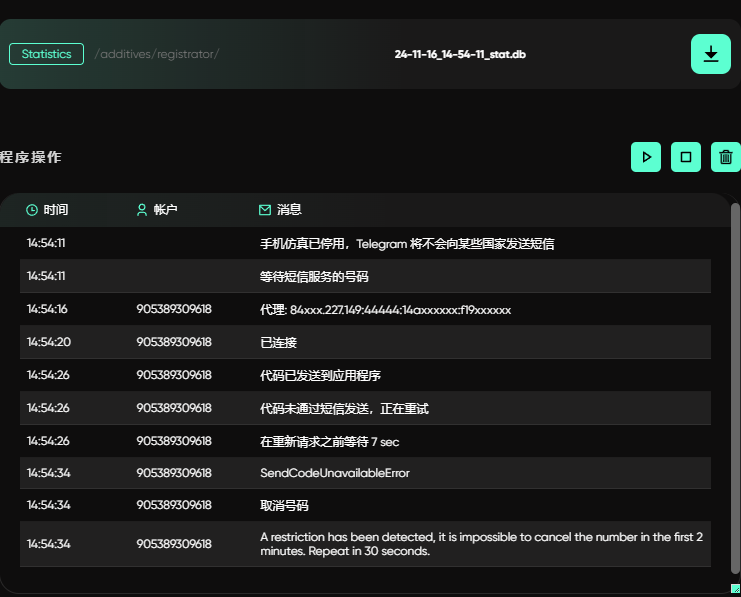Click the 消息 column header label
The height and width of the screenshot is (597, 741).
[289, 210]
